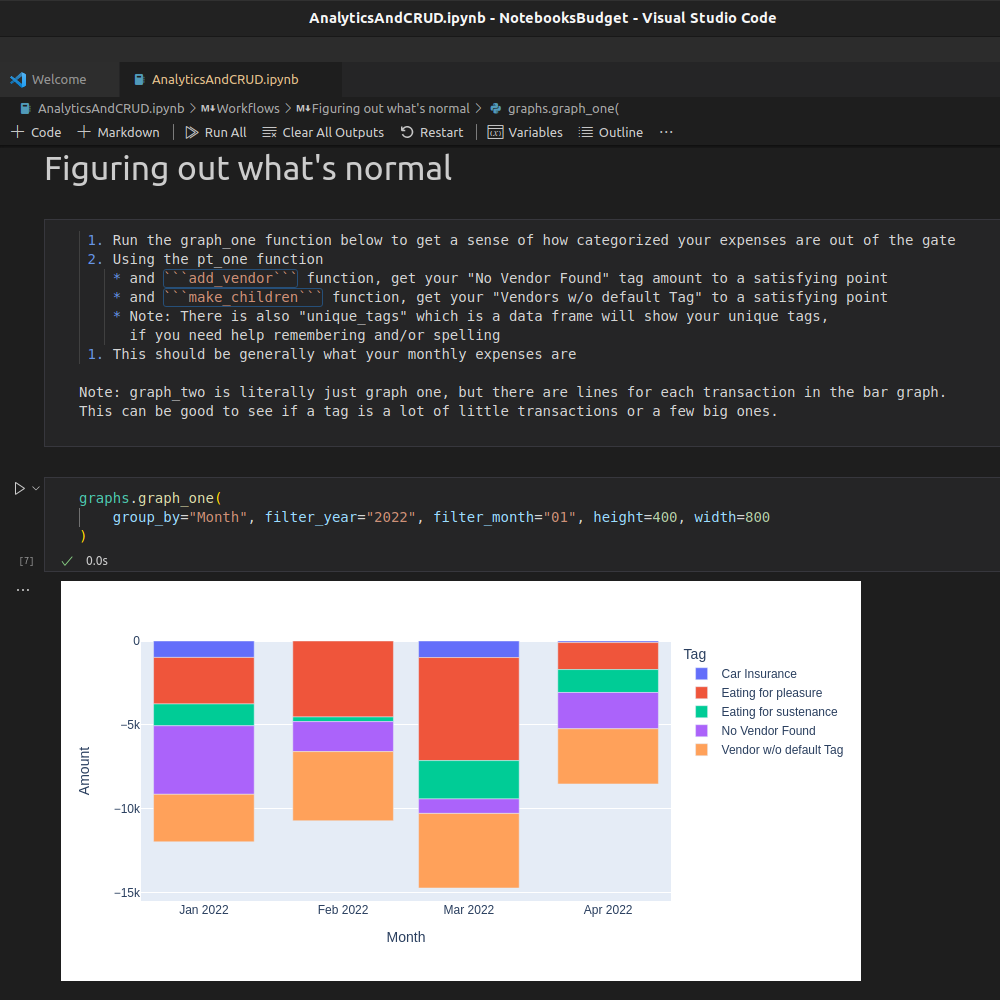
Task: Click the width=800 argument in code
Action: pyautogui.click(x=732, y=517)
